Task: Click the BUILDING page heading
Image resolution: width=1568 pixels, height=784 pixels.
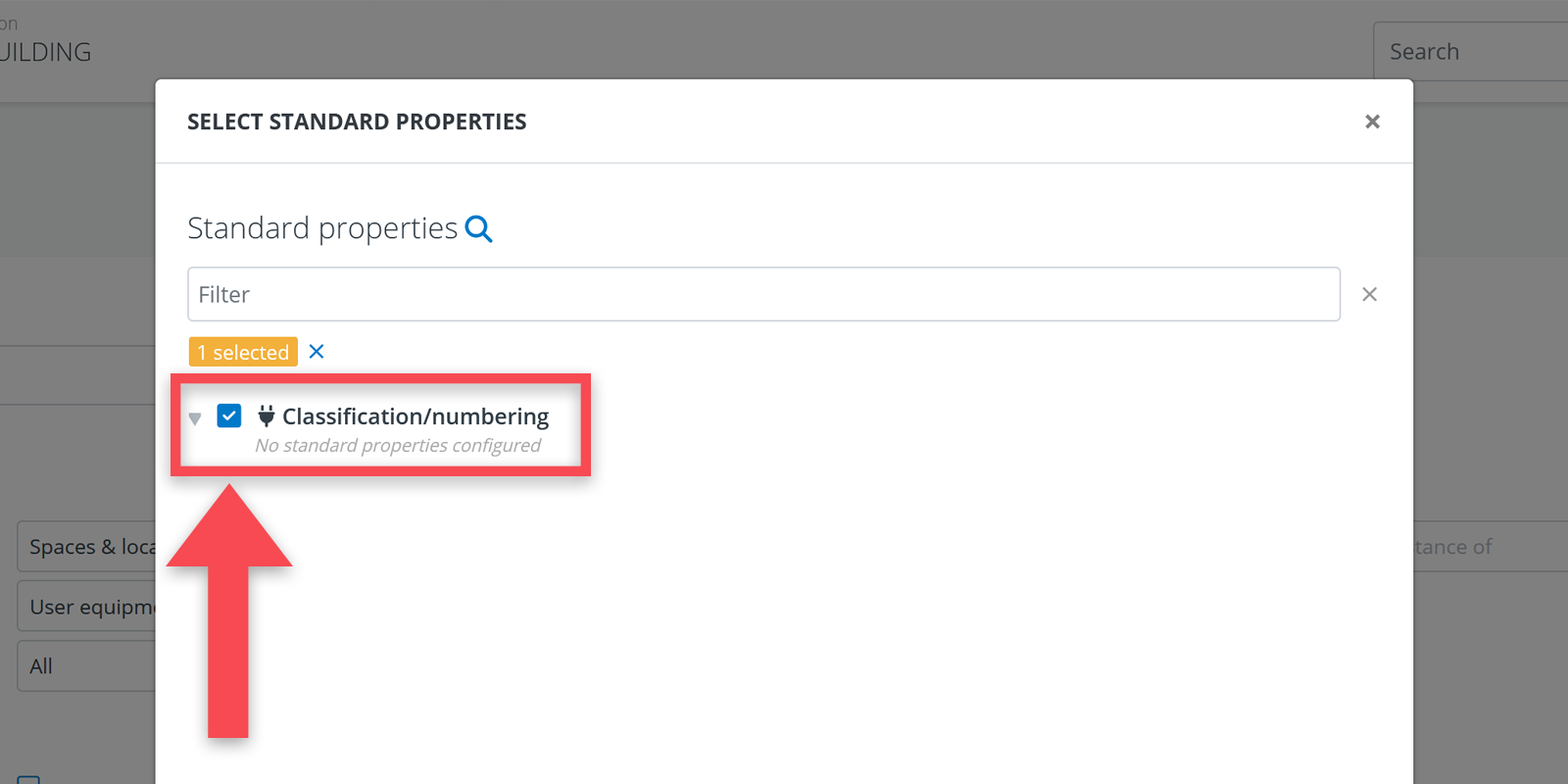Action: (46, 52)
